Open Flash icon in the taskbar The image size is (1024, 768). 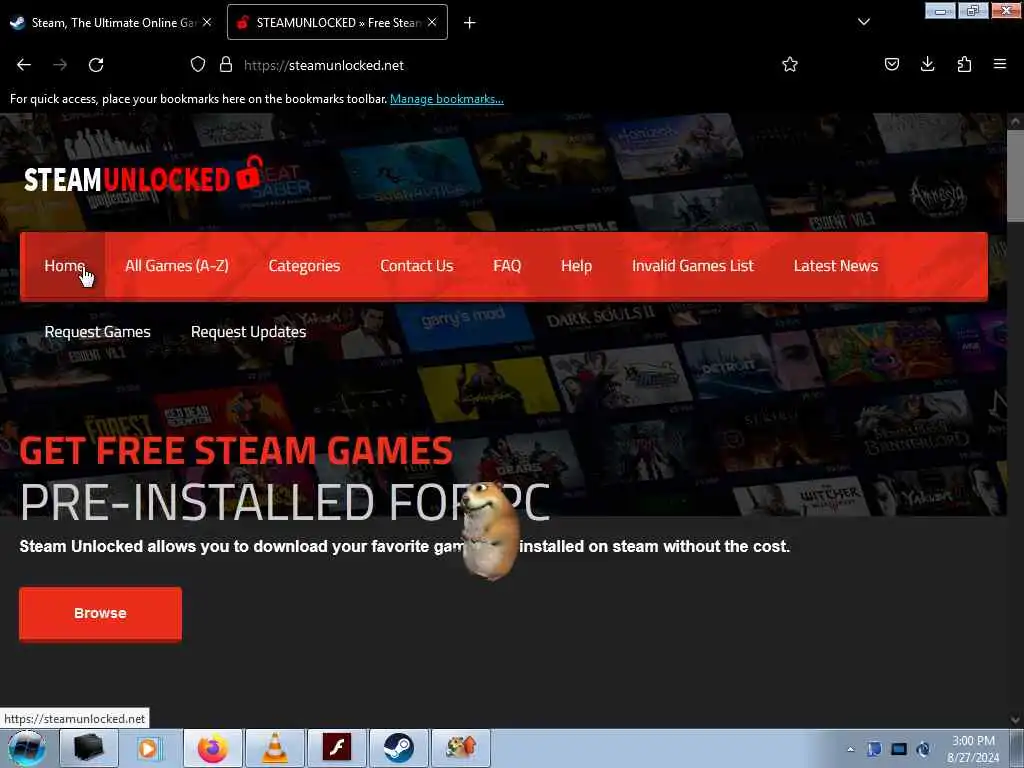[x=337, y=748]
